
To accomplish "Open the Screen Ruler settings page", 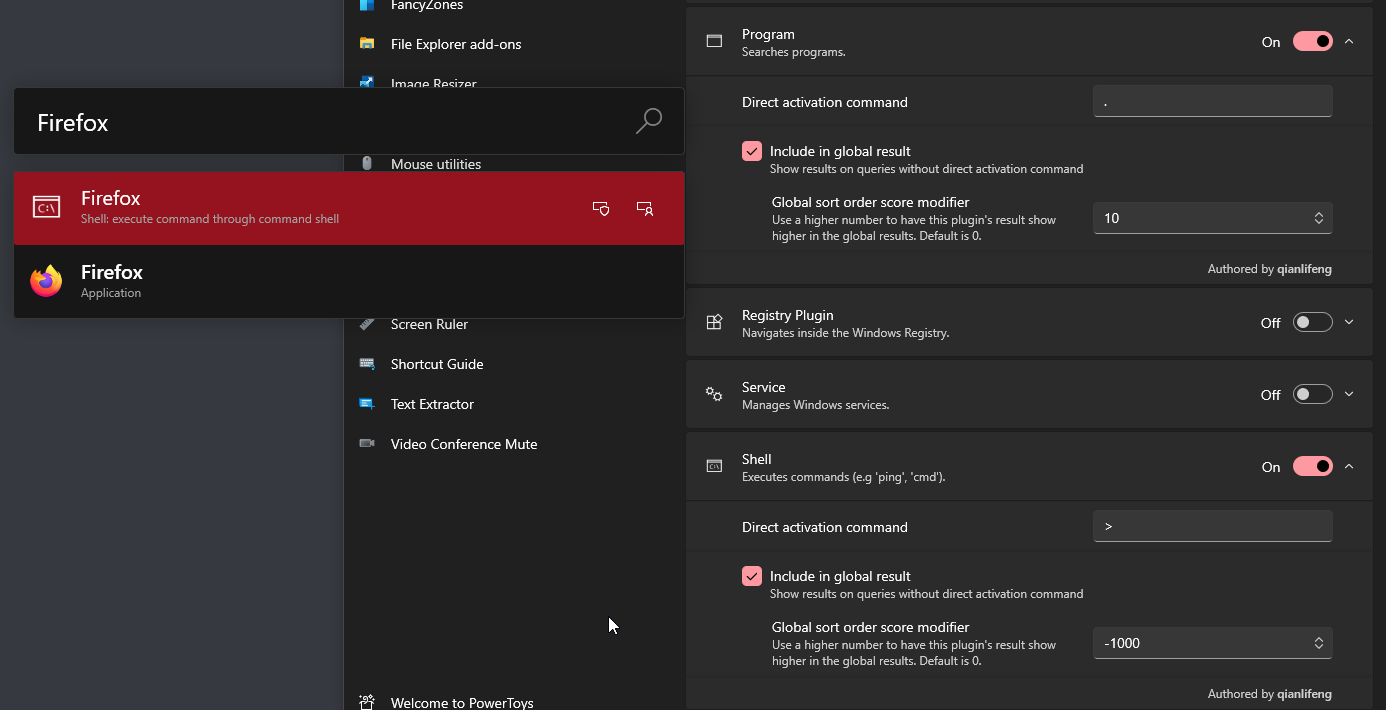I will [x=429, y=324].
